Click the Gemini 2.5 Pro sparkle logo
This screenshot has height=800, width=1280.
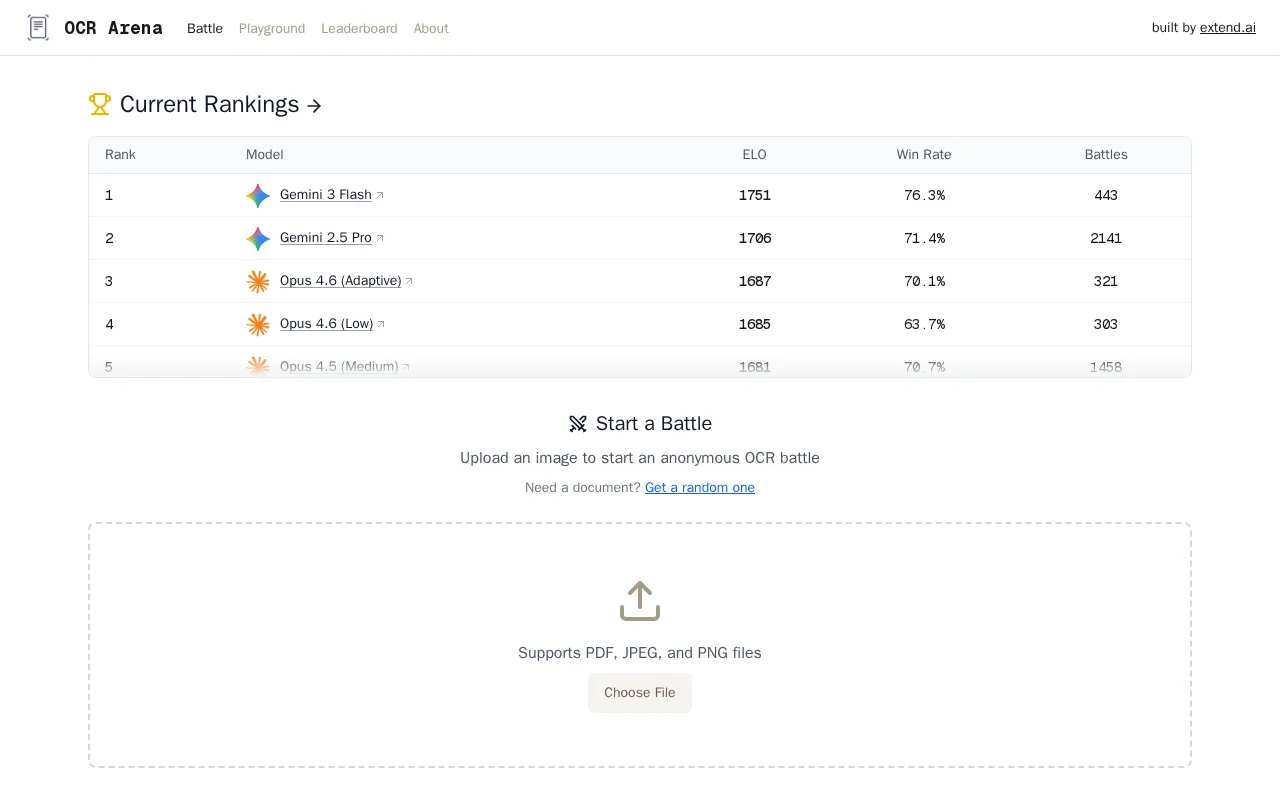click(x=258, y=239)
